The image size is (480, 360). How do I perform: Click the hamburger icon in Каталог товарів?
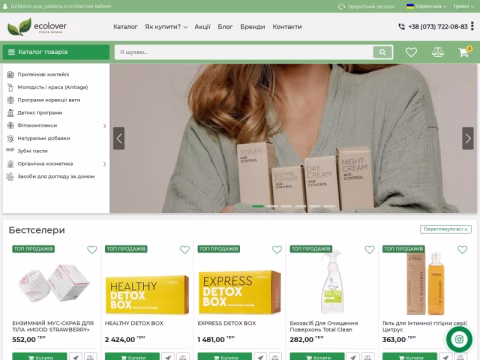coord(11,52)
